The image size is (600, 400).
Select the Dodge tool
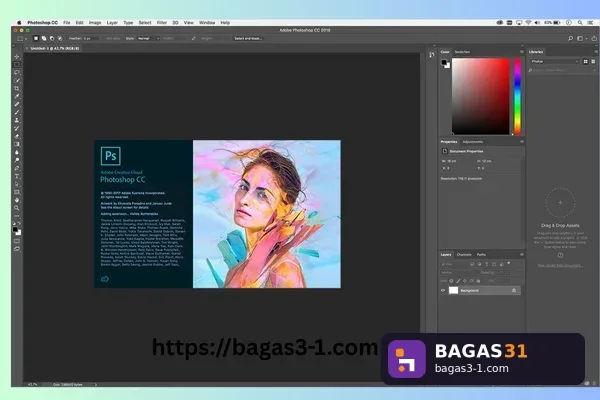pyautogui.click(x=16, y=160)
